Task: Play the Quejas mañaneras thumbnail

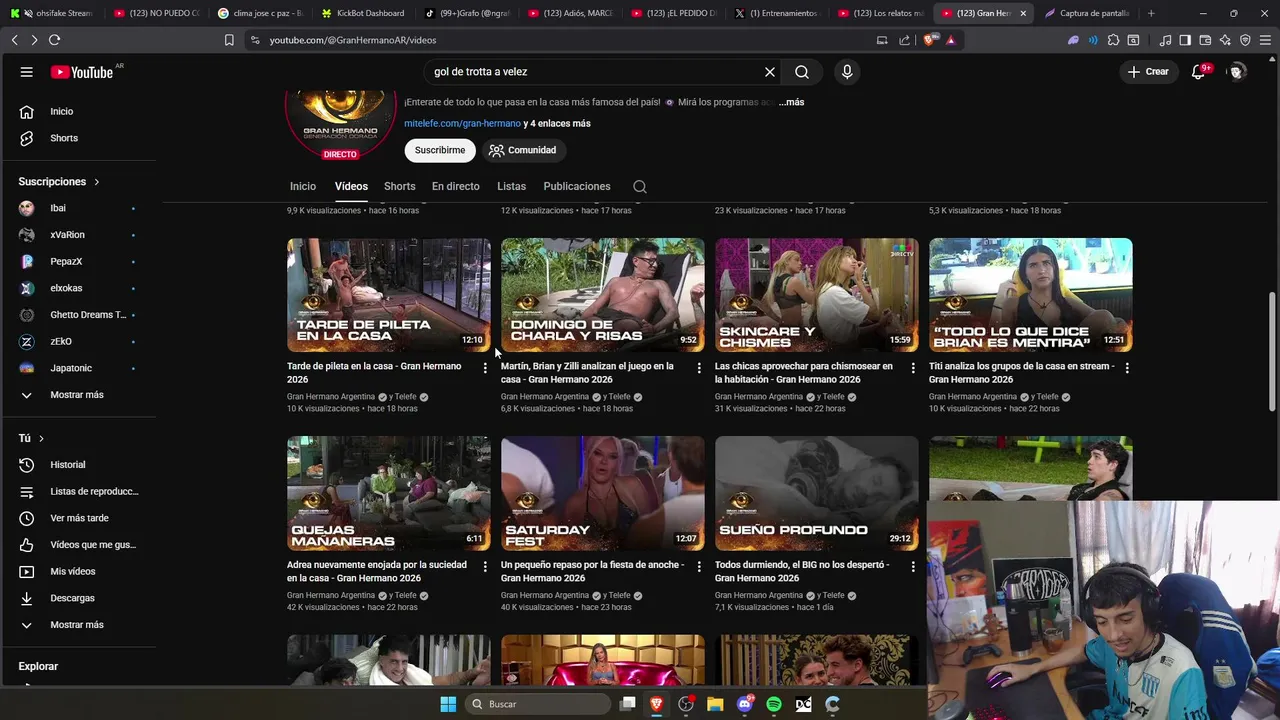Action: click(389, 493)
